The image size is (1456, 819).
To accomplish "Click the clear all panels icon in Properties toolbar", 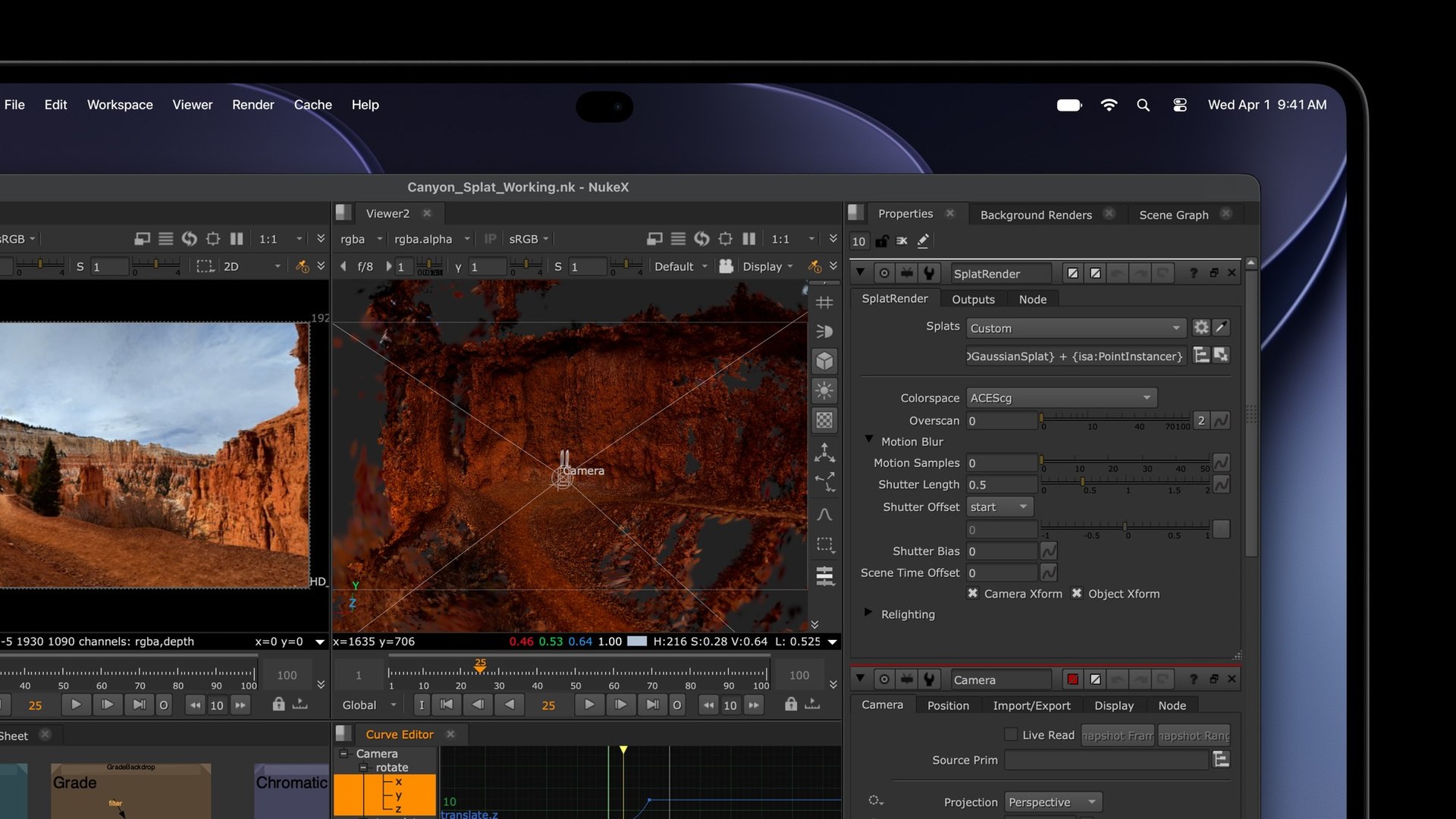I will pos(902,241).
